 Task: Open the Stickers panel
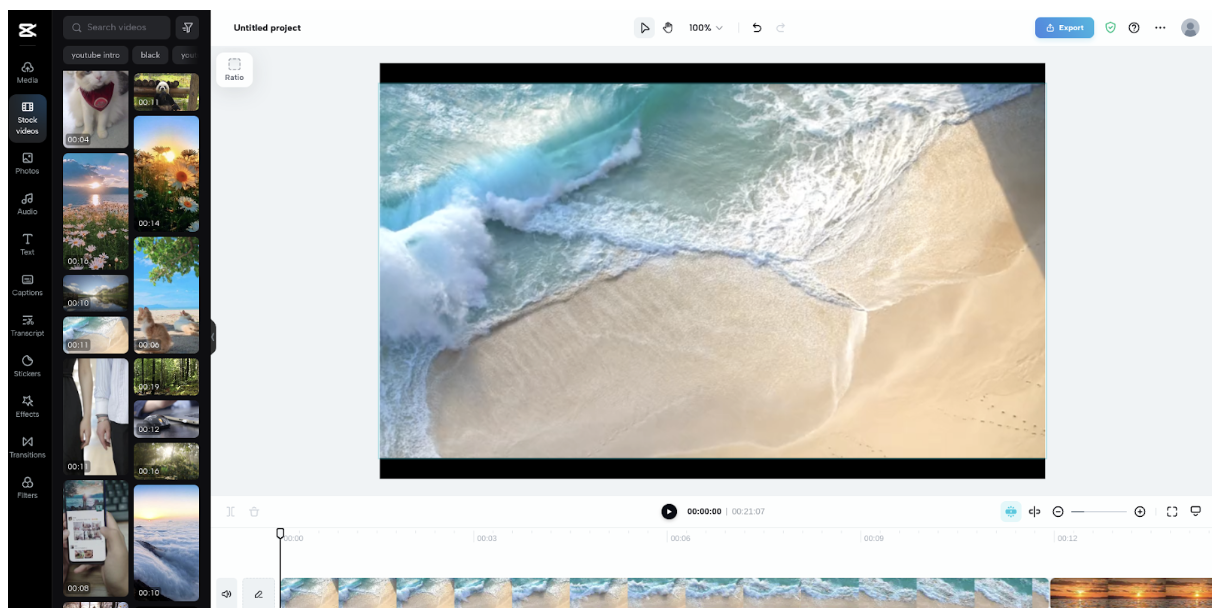[27, 366]
